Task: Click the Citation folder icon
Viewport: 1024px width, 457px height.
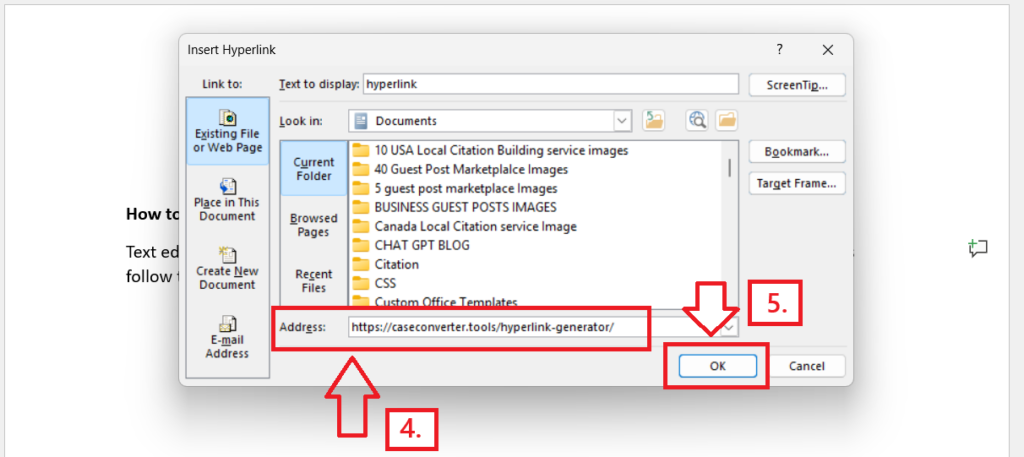Action: 361,264
